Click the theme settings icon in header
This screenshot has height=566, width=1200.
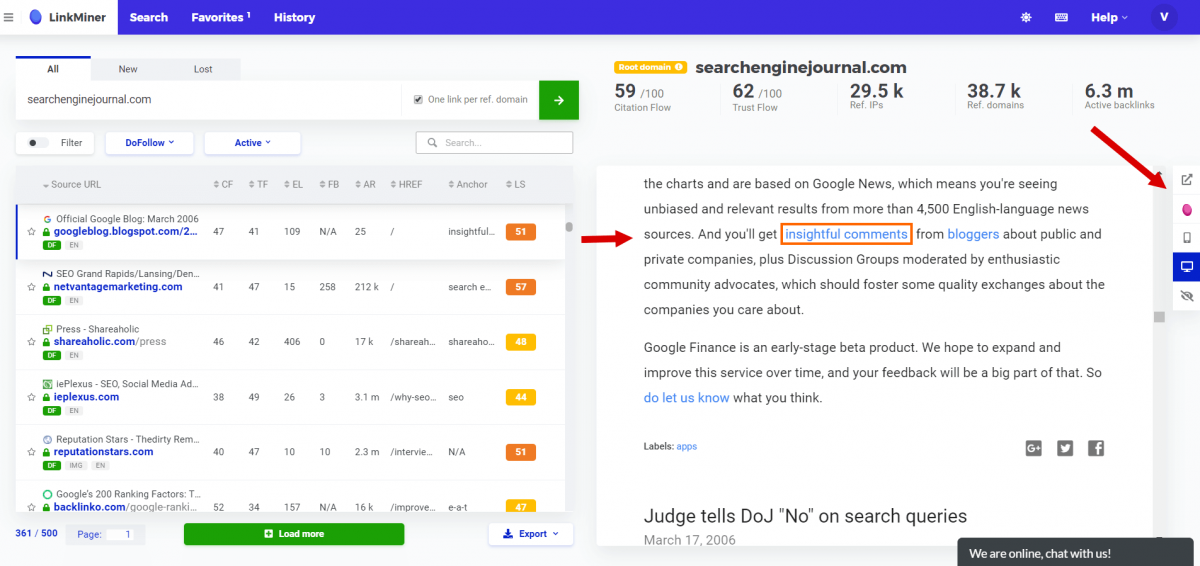click(1025, 17)
